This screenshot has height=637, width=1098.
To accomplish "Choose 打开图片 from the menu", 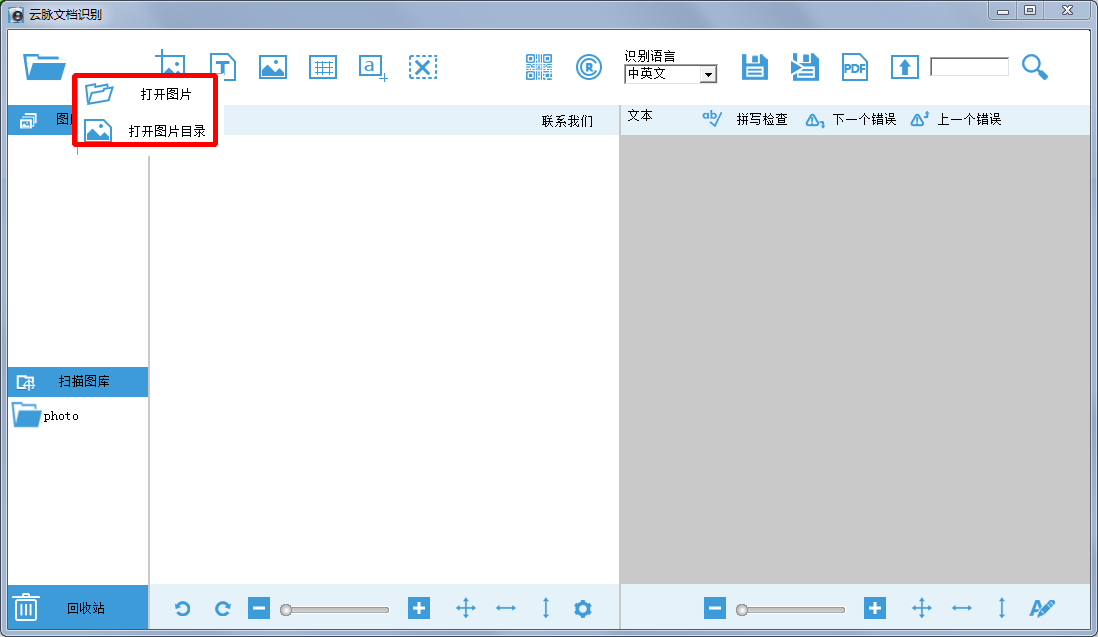I will (x=146, y=94).
